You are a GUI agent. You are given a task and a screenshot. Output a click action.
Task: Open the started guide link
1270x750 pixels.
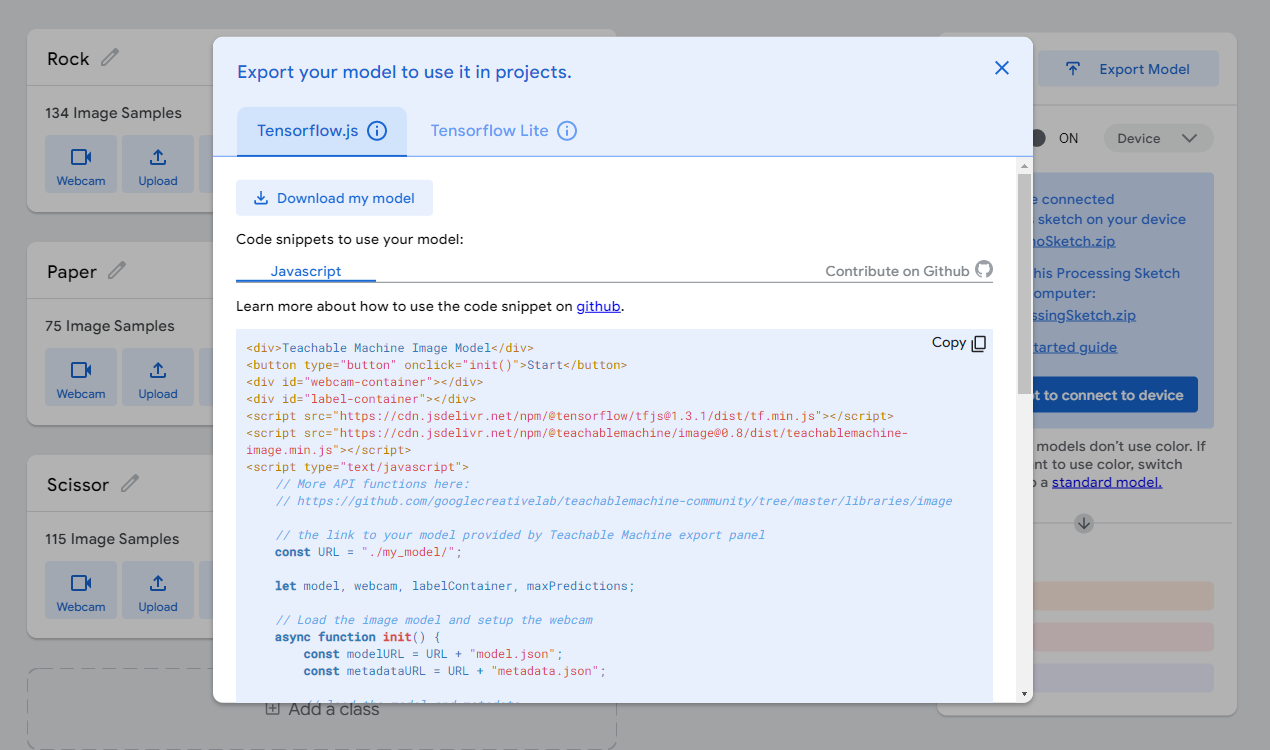pyautogui.click(x=1075, y=347)
